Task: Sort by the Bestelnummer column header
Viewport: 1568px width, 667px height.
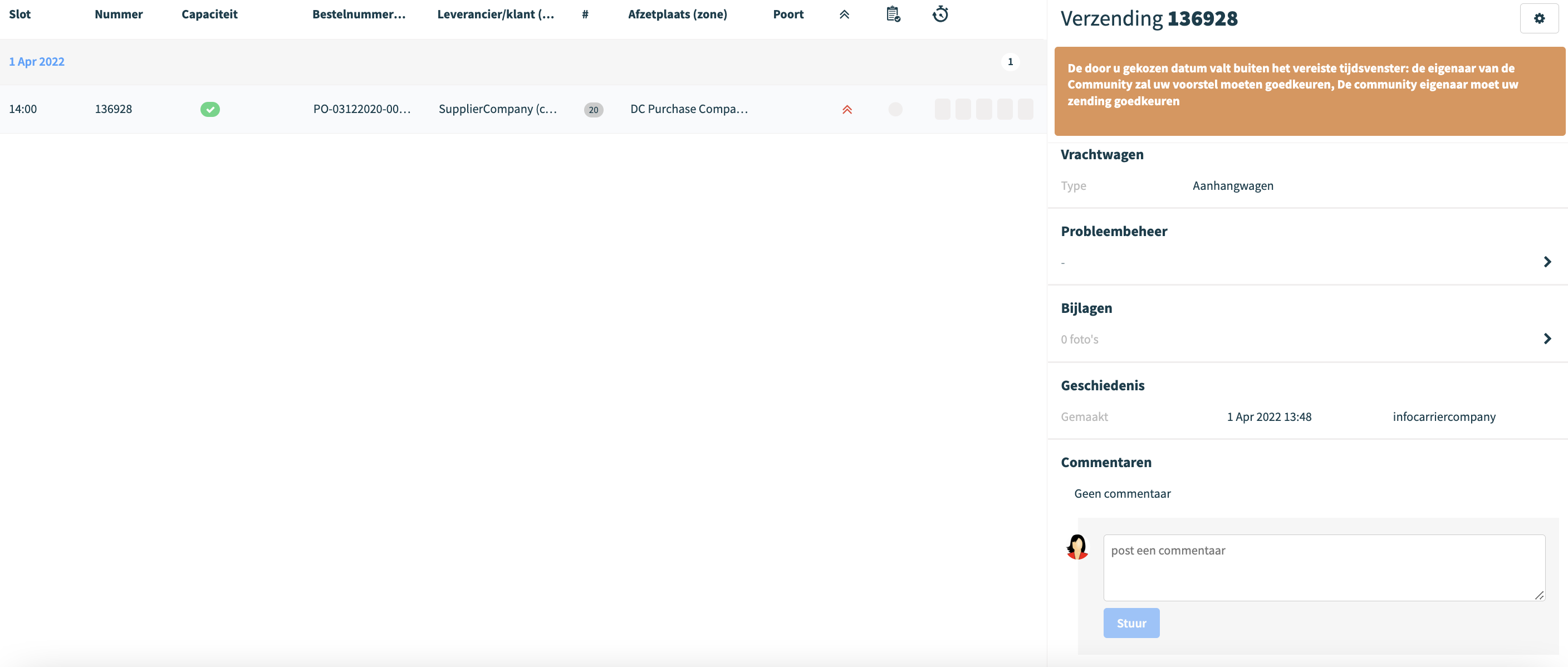Action: coord(359,14)
